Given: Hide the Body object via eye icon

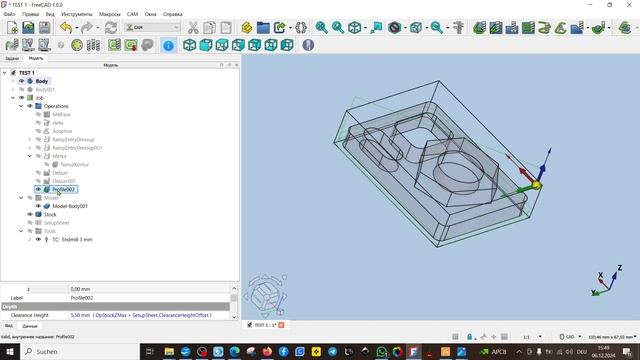Looking at the screenshot, I should 22,81.
